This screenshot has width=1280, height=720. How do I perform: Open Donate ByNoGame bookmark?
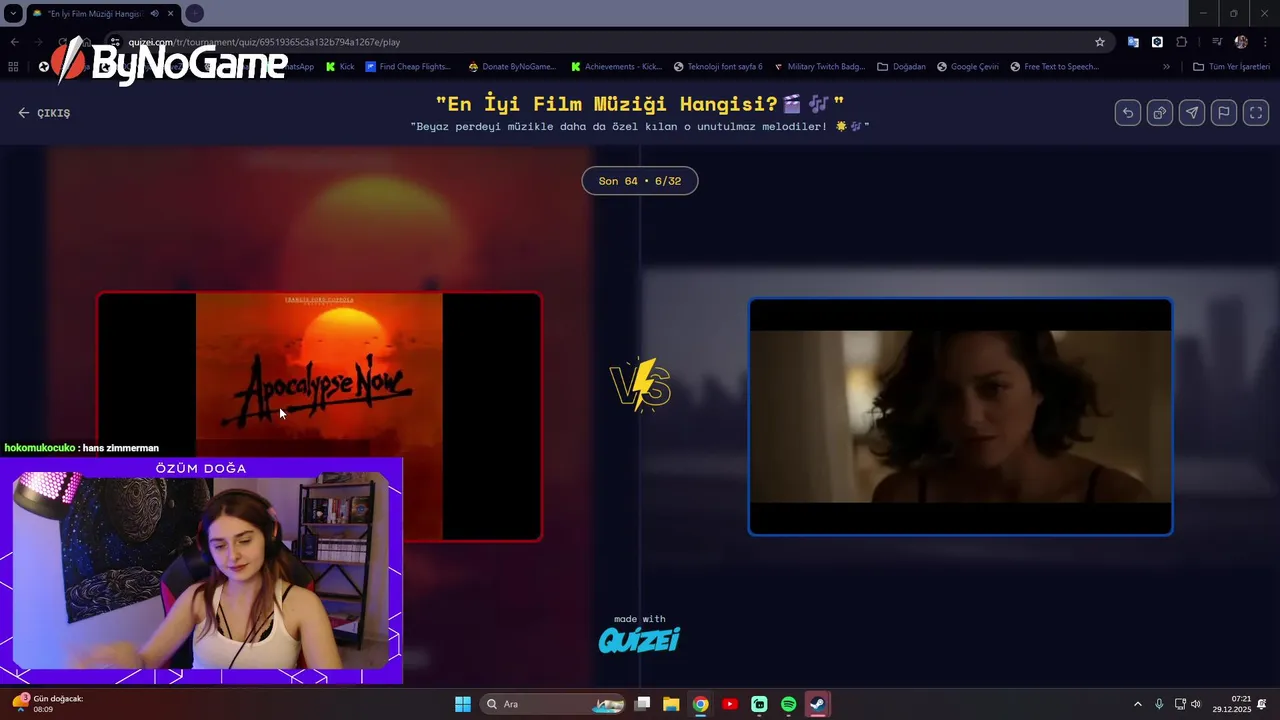512,67
